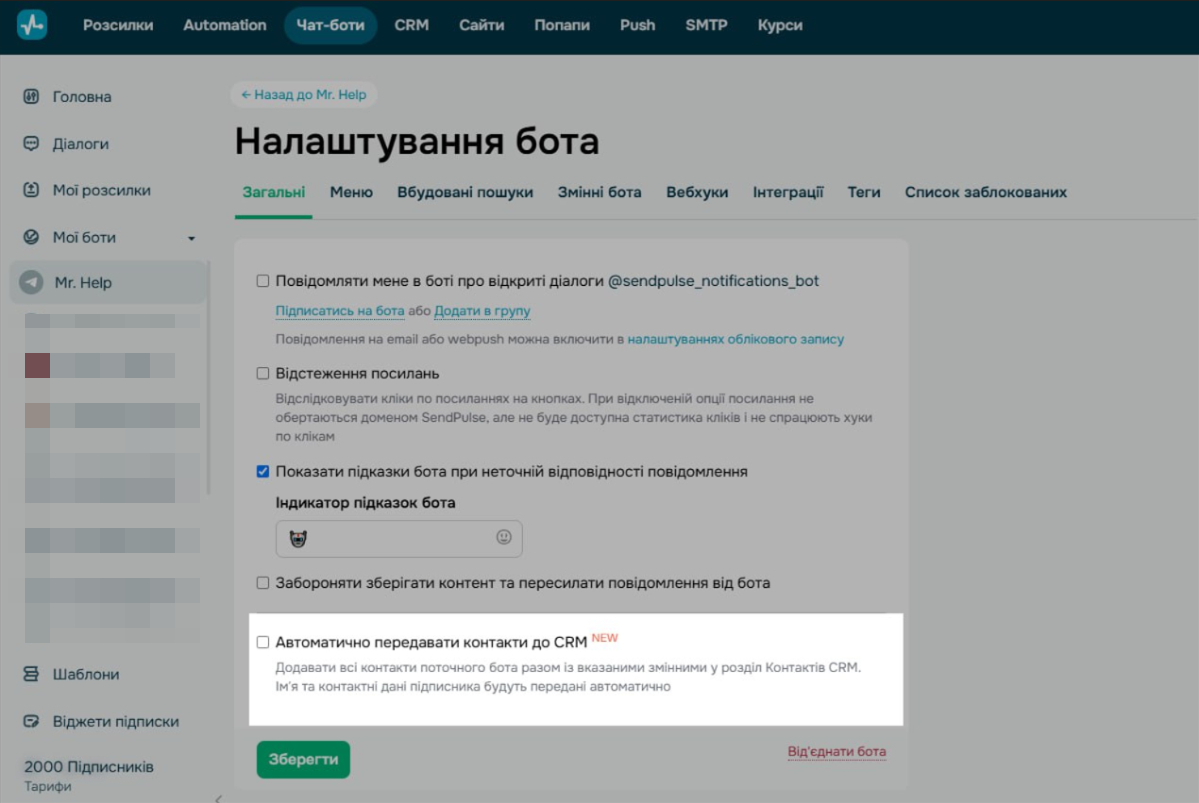
Task: Click the Від'єднати бота link
Action: pyautogui.click(x=837, y=752)
